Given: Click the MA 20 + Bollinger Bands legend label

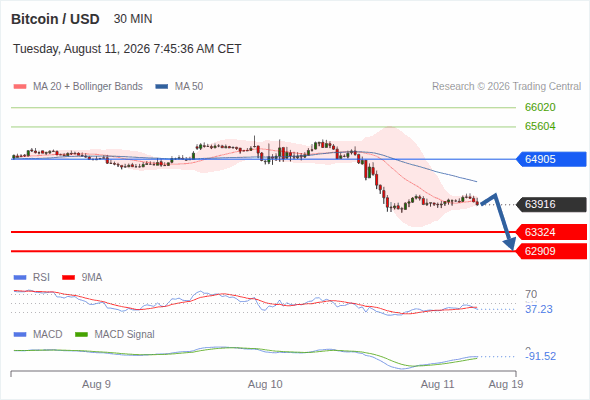Looking at the screenshot, I should (x=88, y=87).
